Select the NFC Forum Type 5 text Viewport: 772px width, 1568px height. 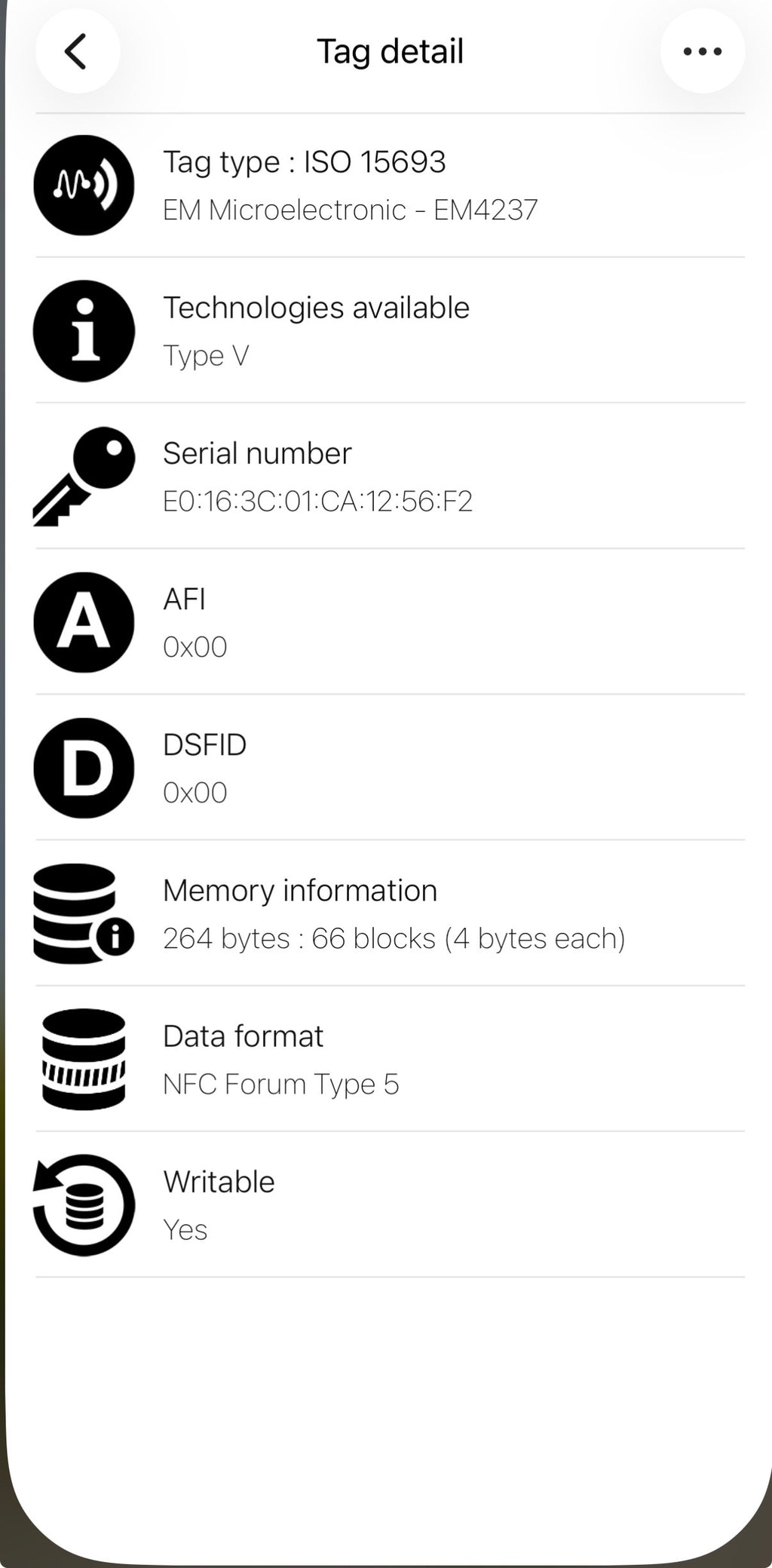point(281,1085)
